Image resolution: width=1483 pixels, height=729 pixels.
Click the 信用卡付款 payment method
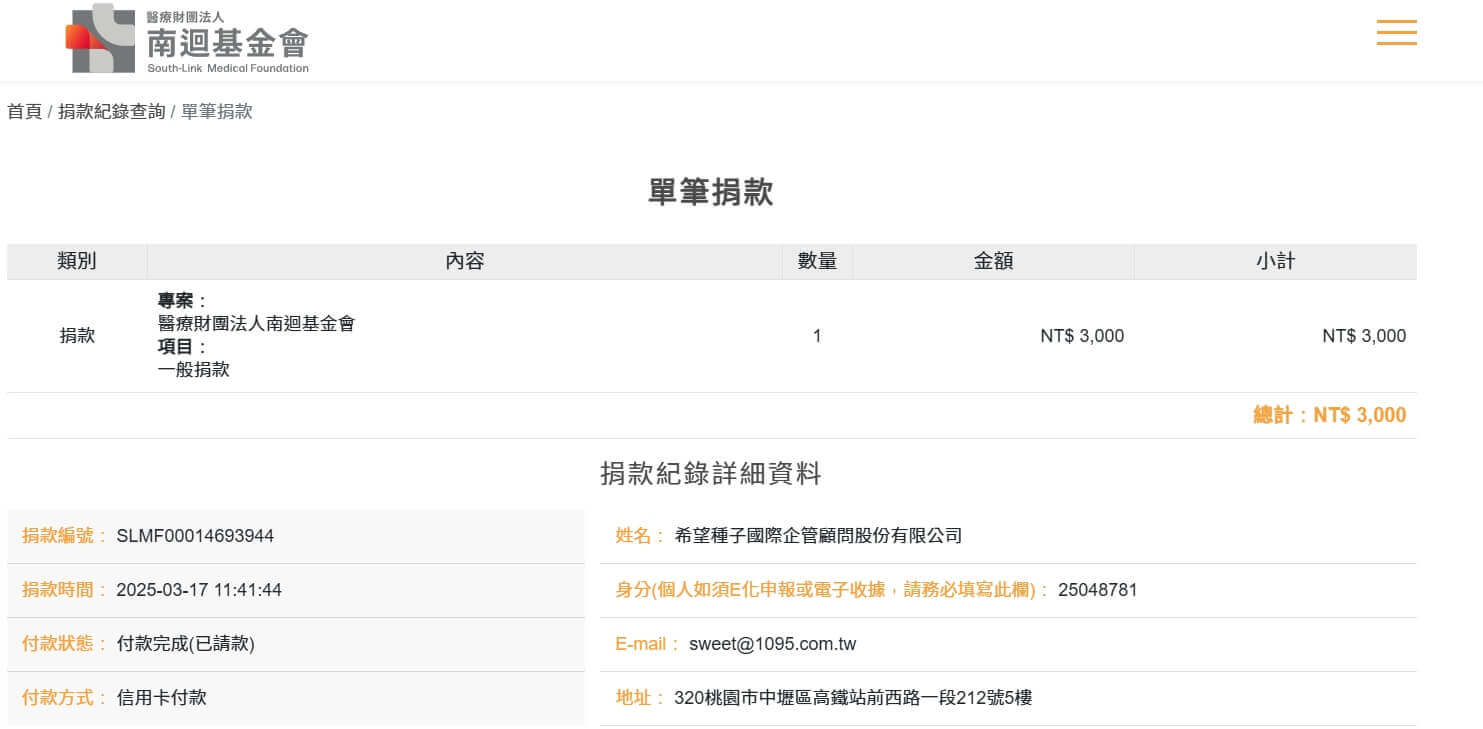pos(162,698)
